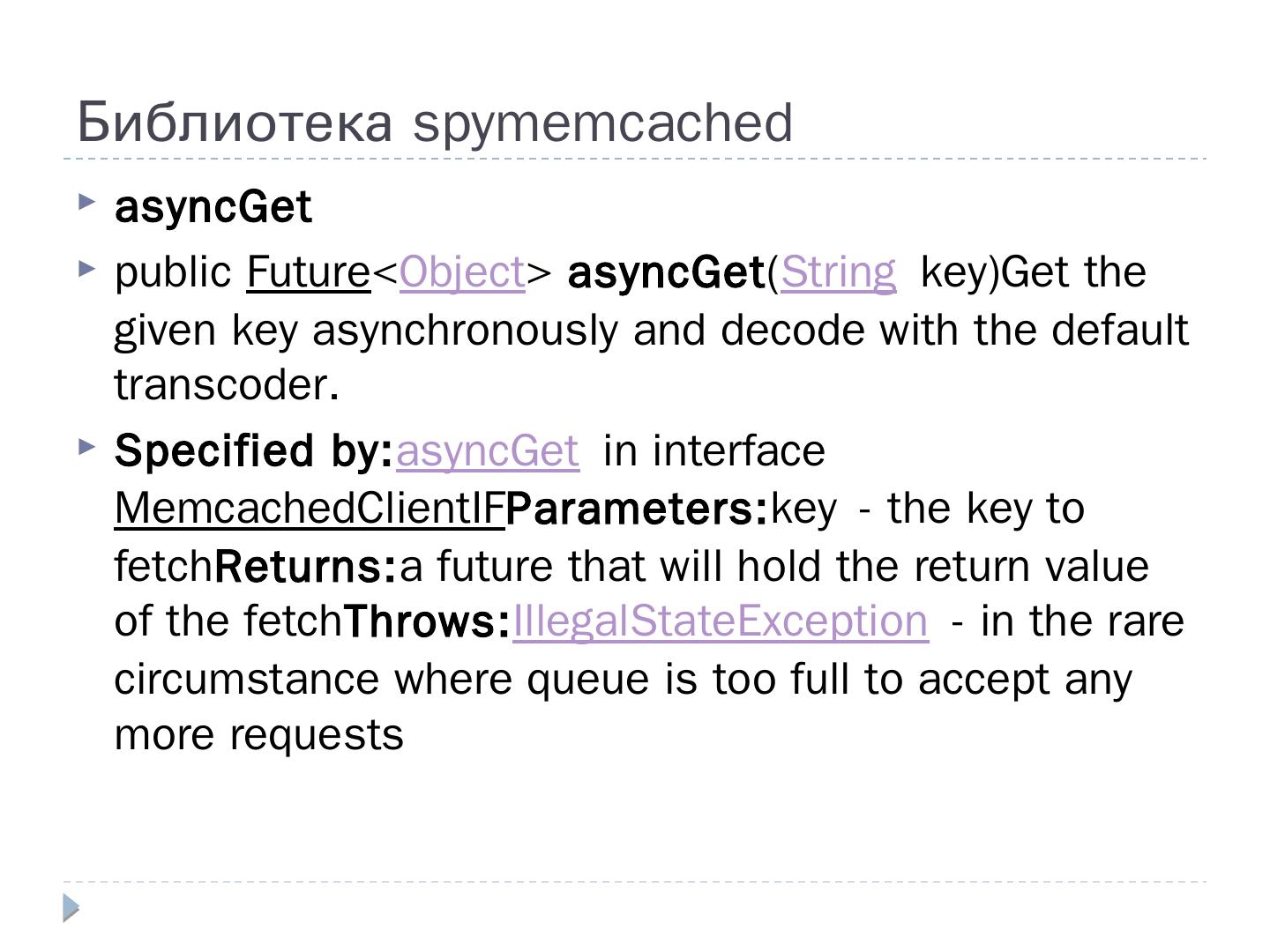This screenshot has height=952, width=1270.
Task: Click the bold Parameters: label
Action: click(638, 509)
